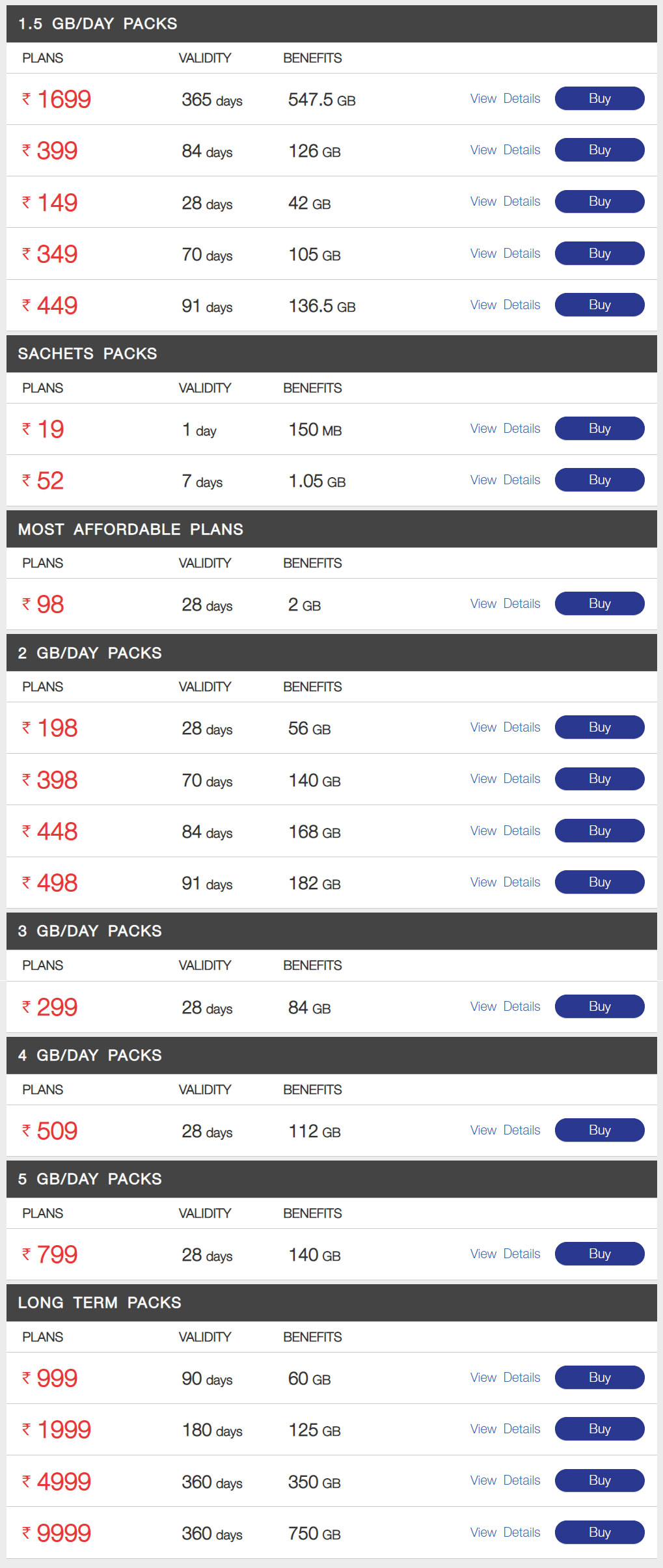This screenshot has width=663, height=1568.
Task: Buy the ₹498 plan with 182 GB
Action: (599, 882)
